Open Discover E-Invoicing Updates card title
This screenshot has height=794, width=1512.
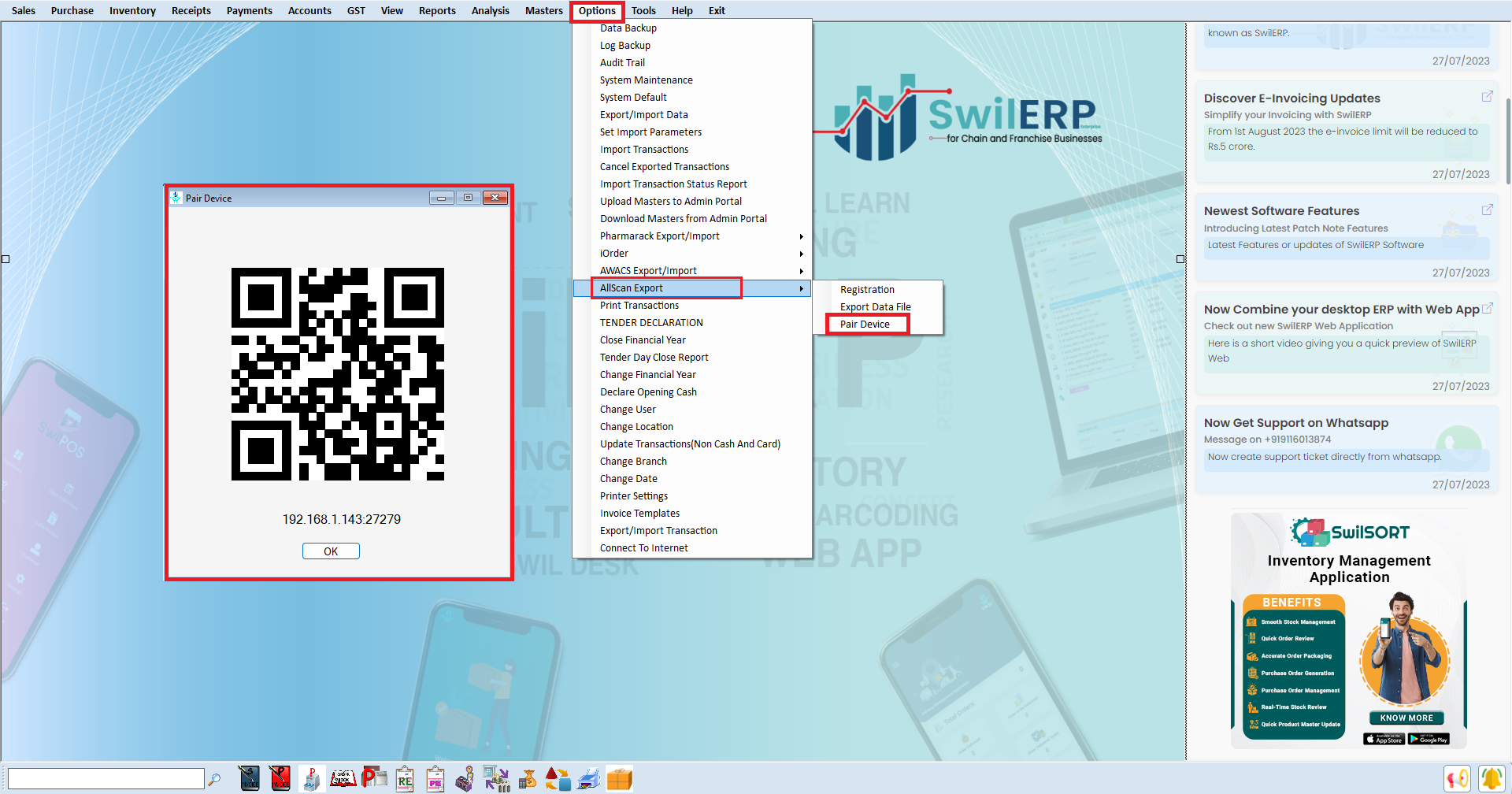pos(1291,98)
